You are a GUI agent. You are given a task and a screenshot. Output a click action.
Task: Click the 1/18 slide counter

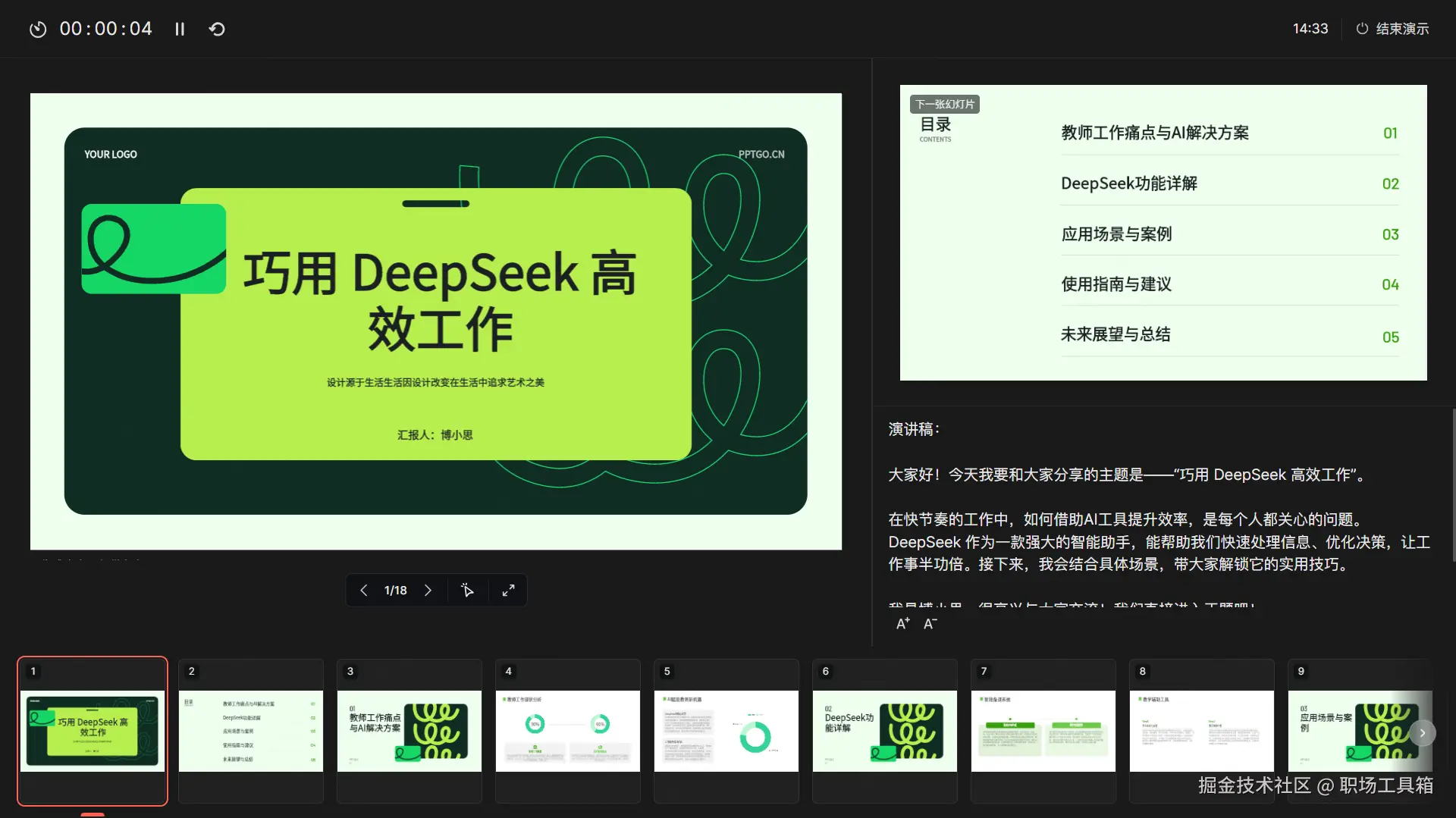[396, 591]
